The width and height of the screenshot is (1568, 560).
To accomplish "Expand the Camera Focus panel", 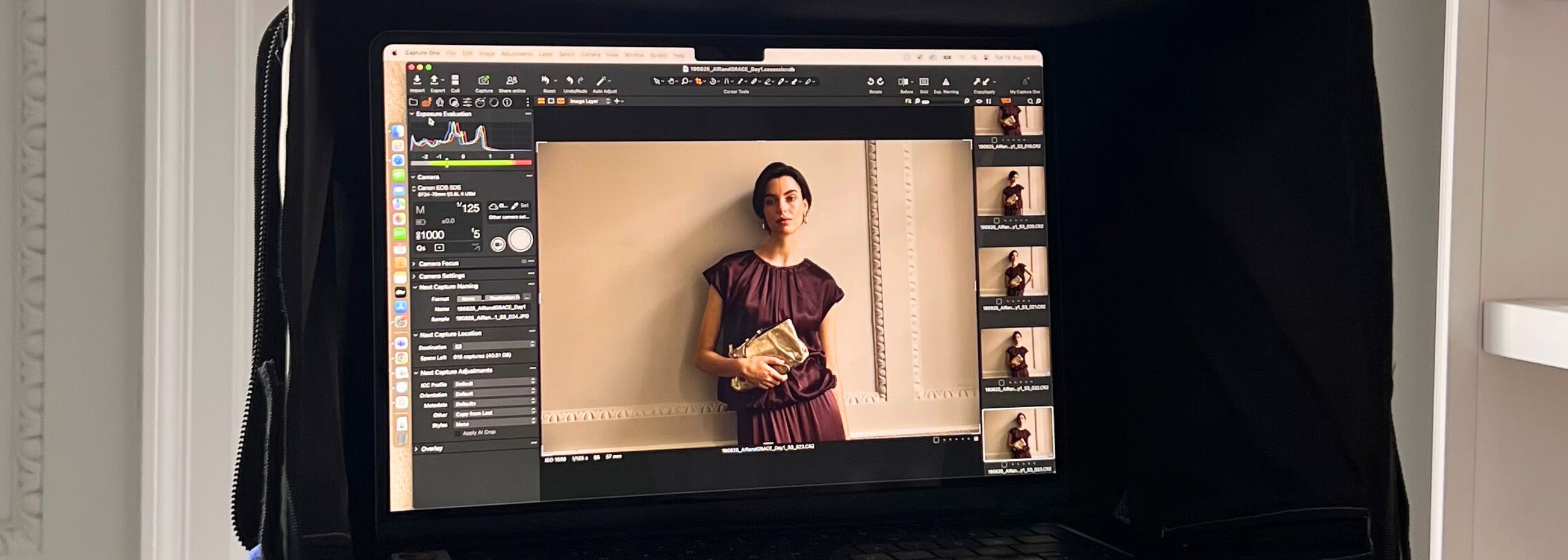I will coord(438,264).
